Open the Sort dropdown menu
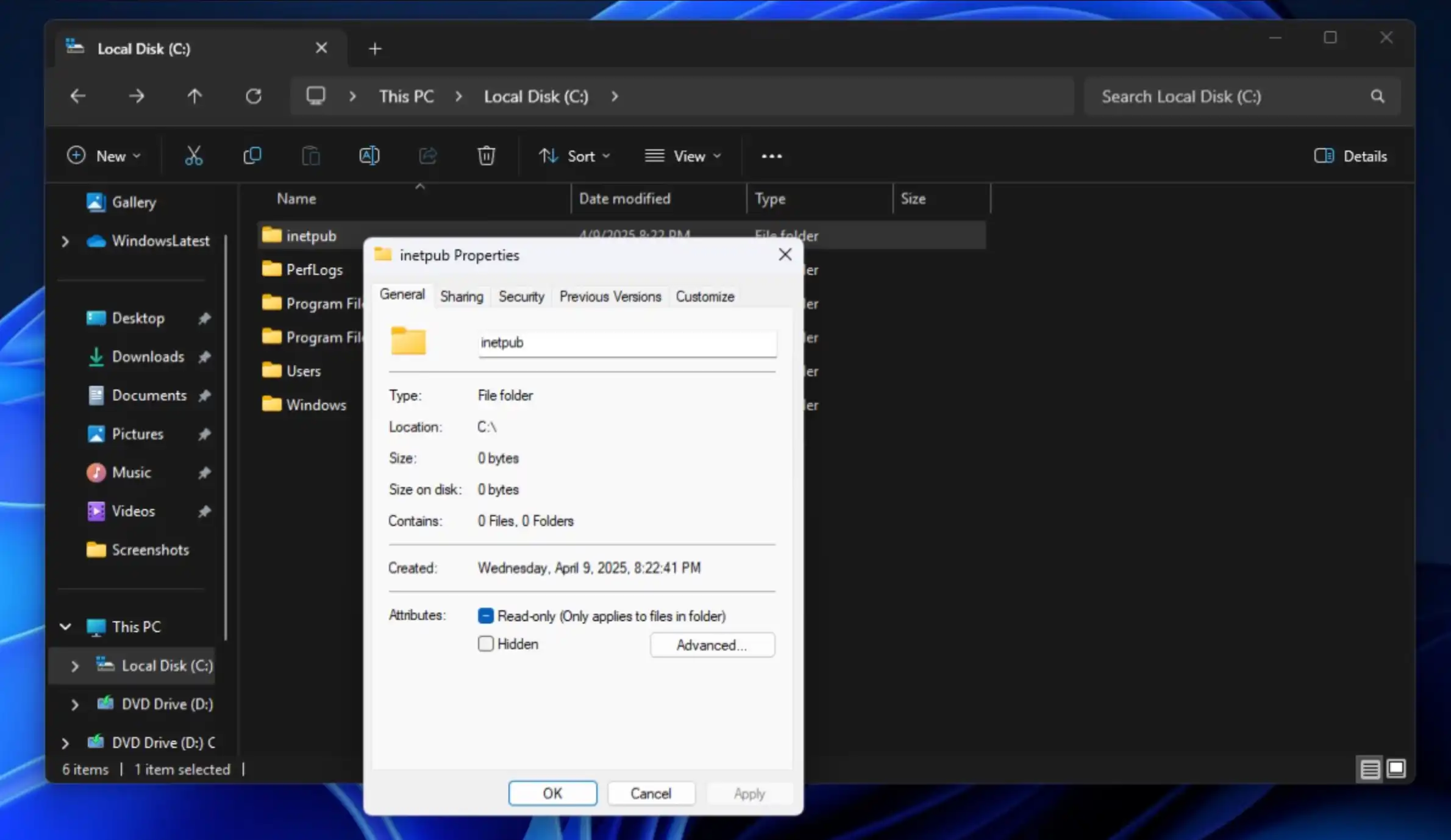Image resolution: width=1451 pixels, height=840 pixels. pos(574,156)
